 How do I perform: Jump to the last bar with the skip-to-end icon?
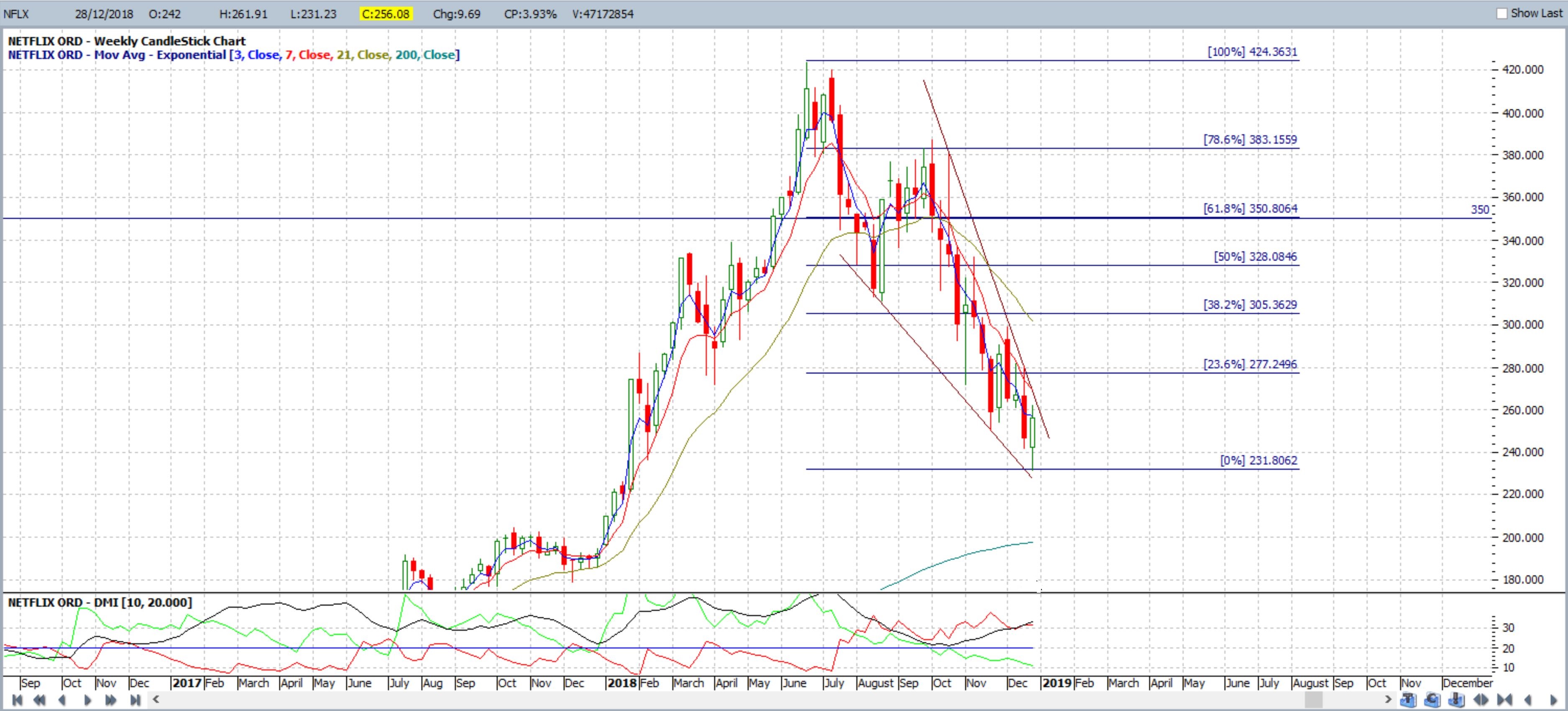tap(135, 699)
